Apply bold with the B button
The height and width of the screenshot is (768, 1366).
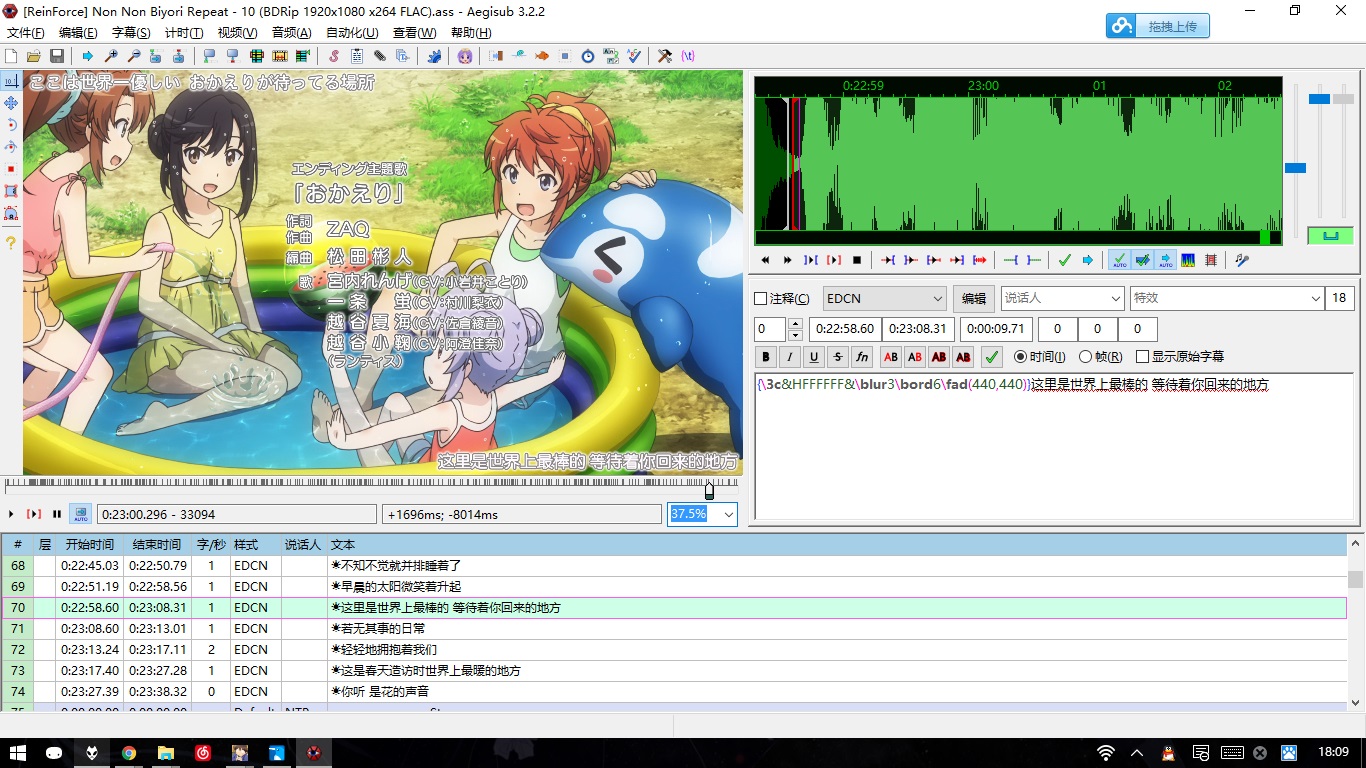coord(766,357)
